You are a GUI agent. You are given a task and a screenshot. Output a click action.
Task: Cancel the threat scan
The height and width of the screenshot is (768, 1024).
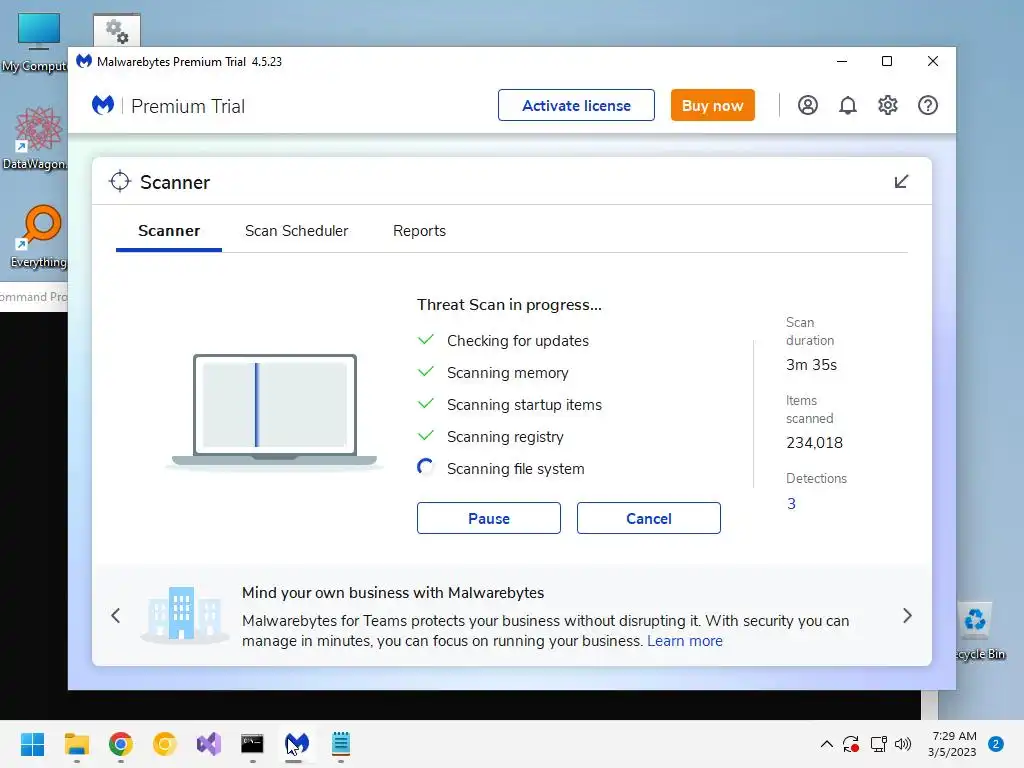tap(648, 518)
